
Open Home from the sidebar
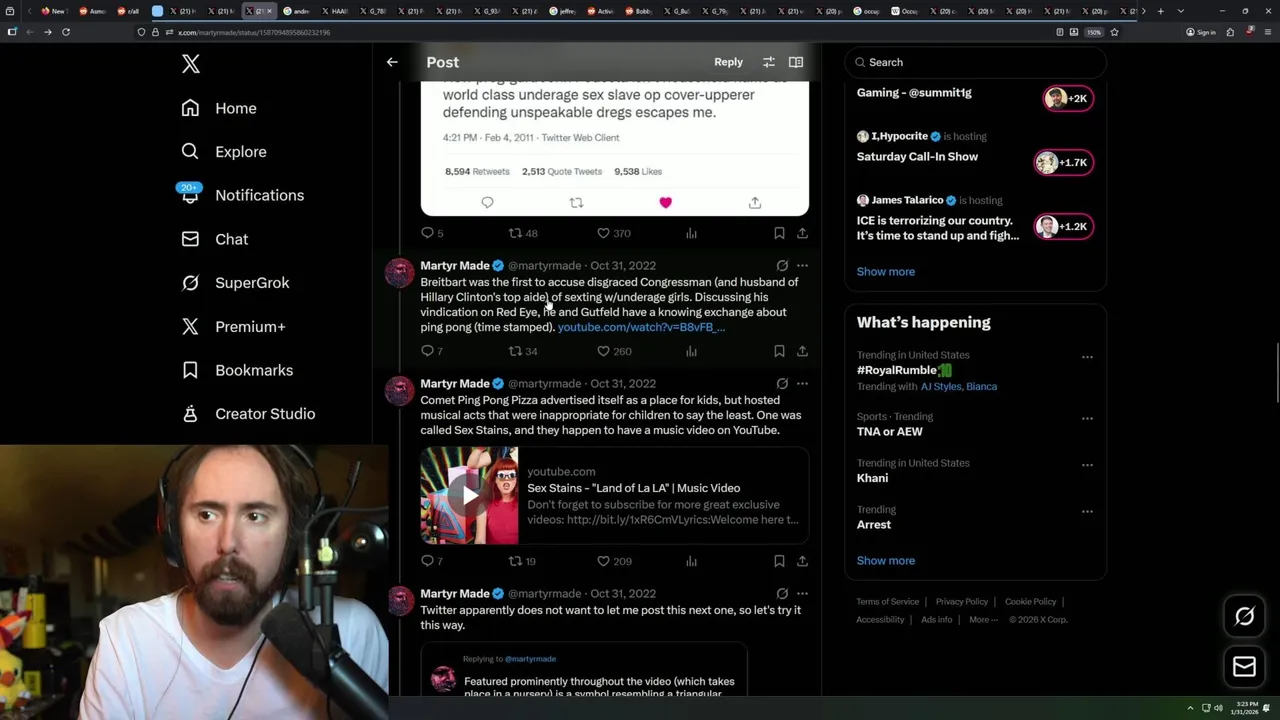tap(219, 108)
